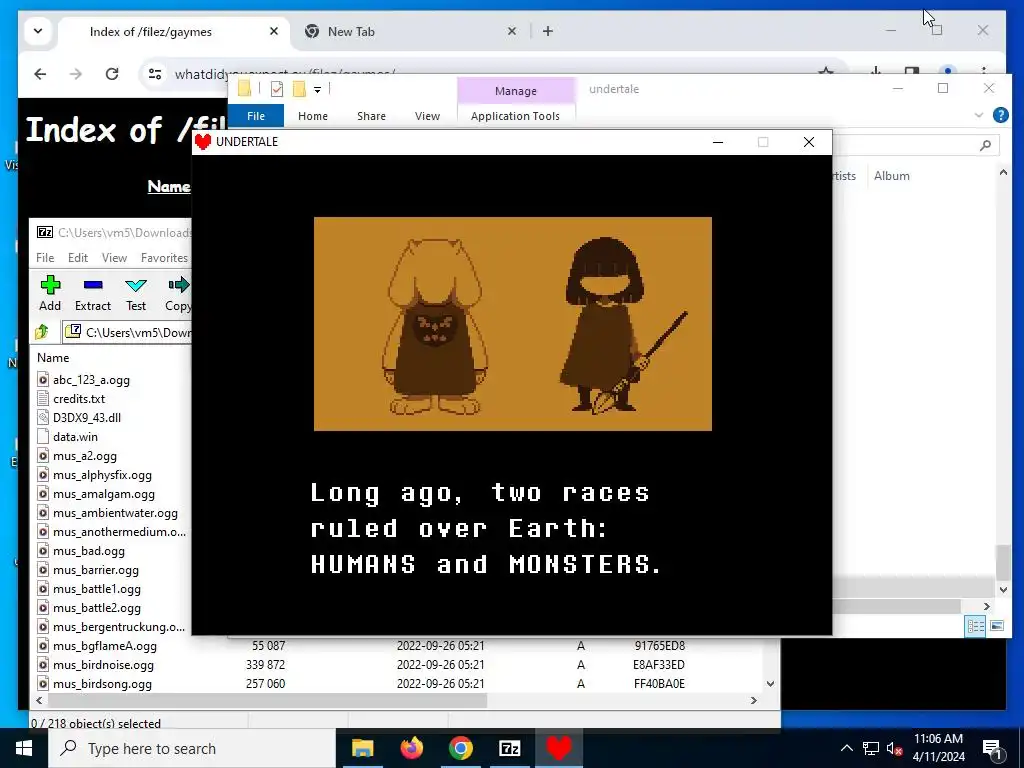The width and height of the screenshot is (1024, 768).
Task: Click Explorer's quick access properties checkmark icon
Action: pyautogui.click(x=276, y=89)
